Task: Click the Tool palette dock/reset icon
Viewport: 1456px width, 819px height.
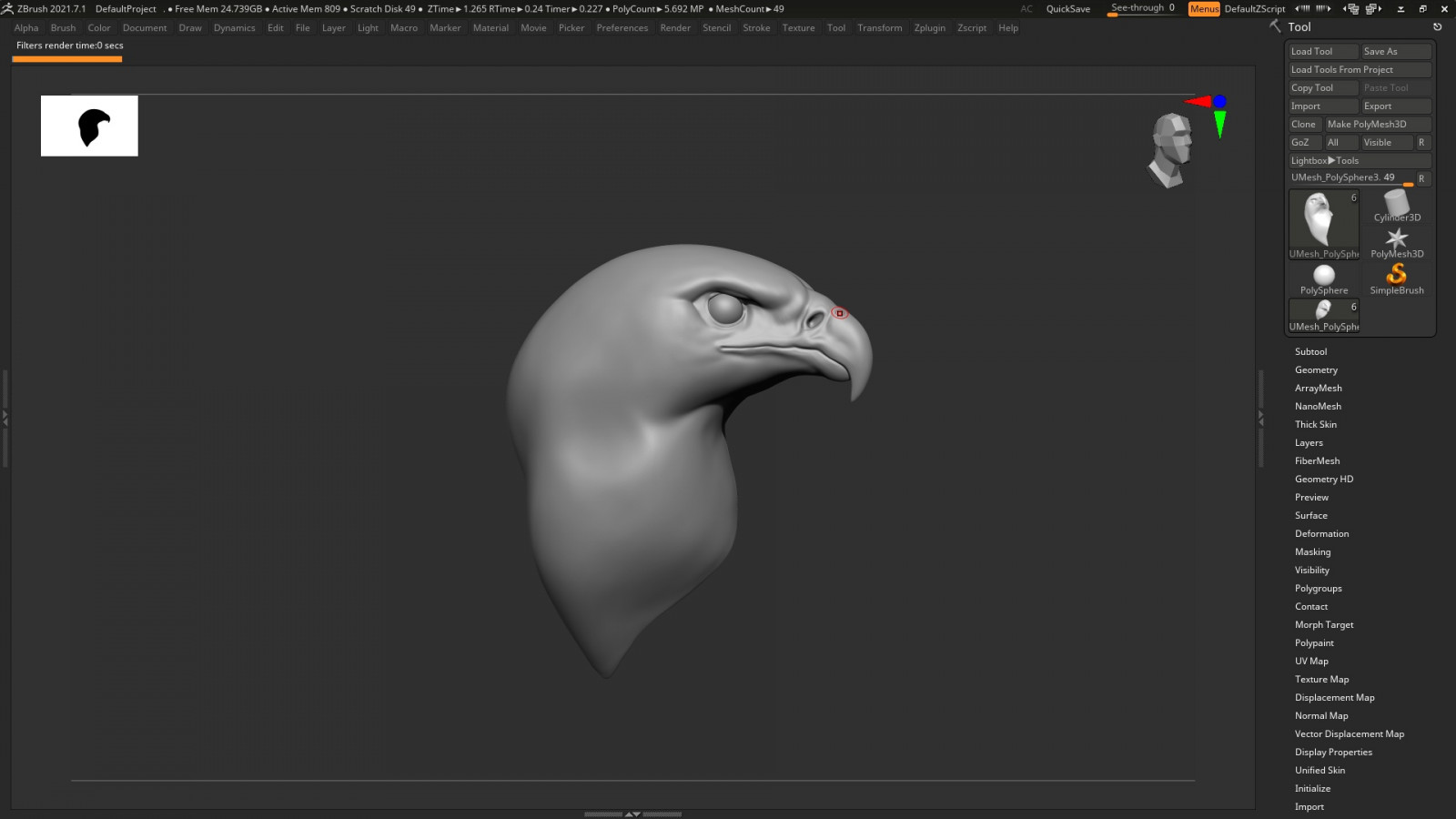Action: pyautogui.click(x=1438, y=27)
